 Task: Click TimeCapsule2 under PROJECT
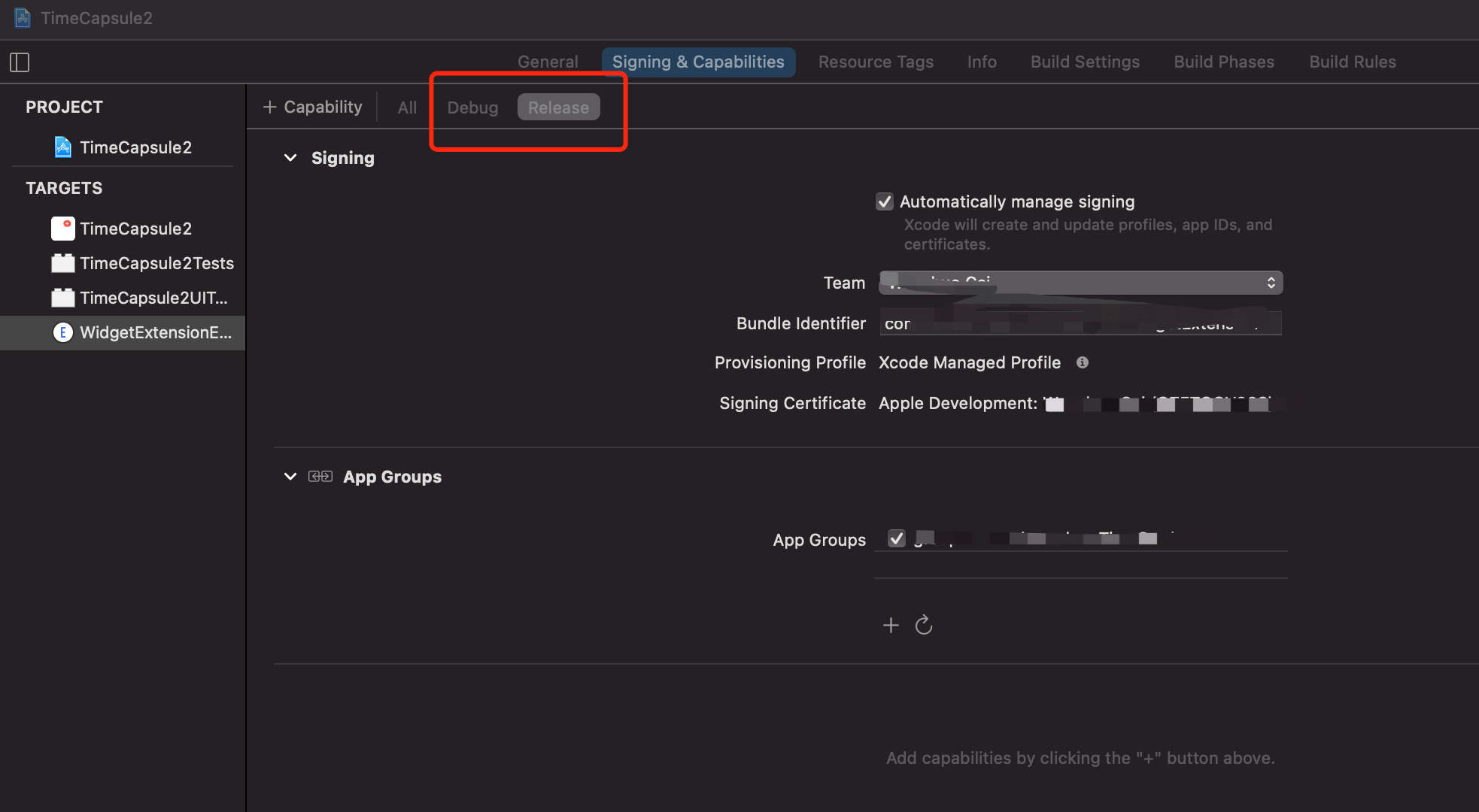pos(135,147)
